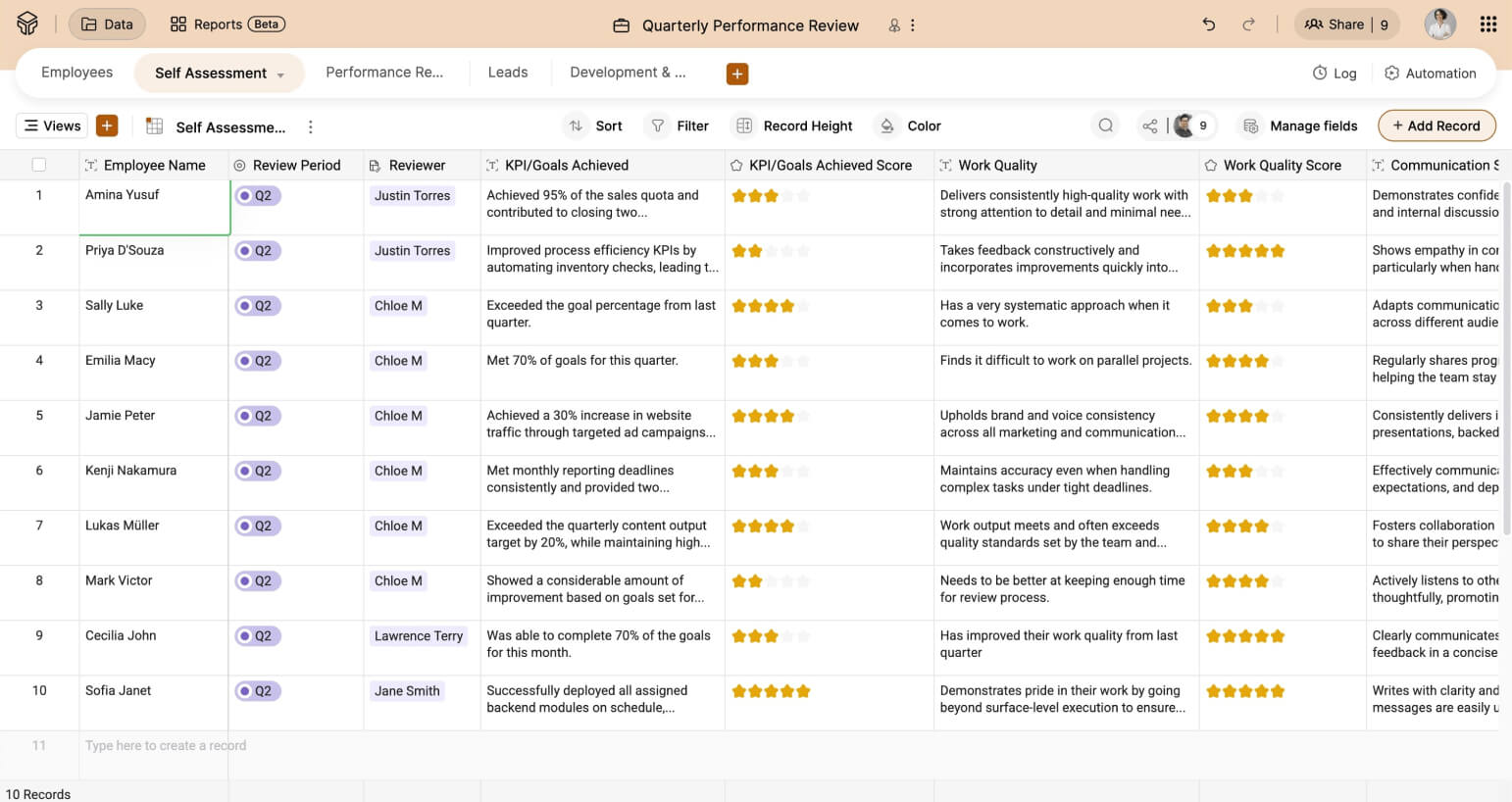Viewport: 1512px width, 802px height.
Task: Set Work Quality Score stars for Amina Yusuf
Action: 1244,196
